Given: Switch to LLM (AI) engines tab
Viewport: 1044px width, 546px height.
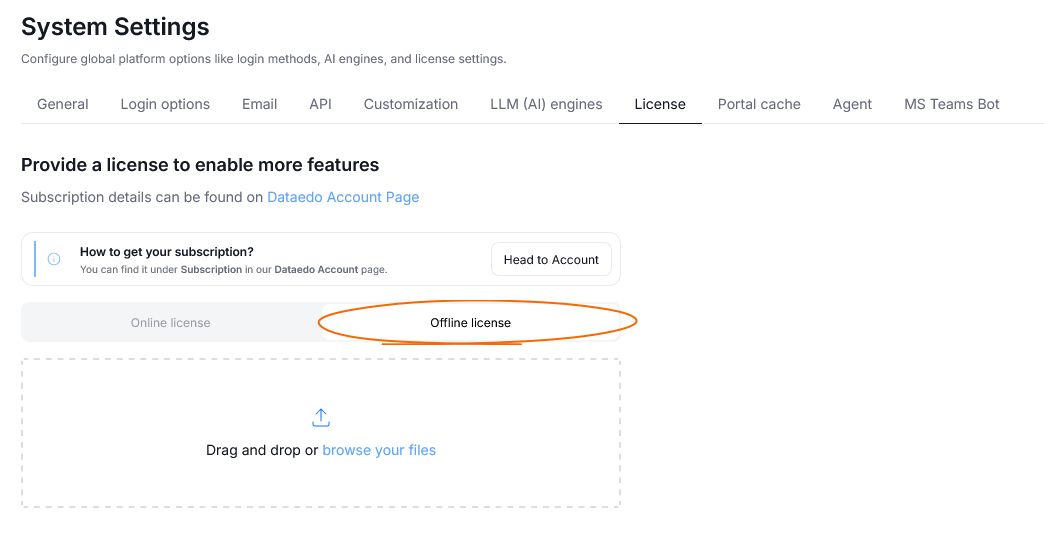Looking at the screenshot, I should tap(546, 105).
